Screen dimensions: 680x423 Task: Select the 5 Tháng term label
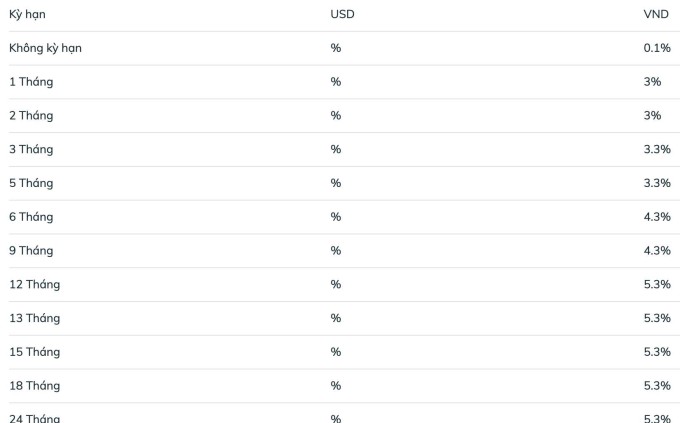pos(31,183)
